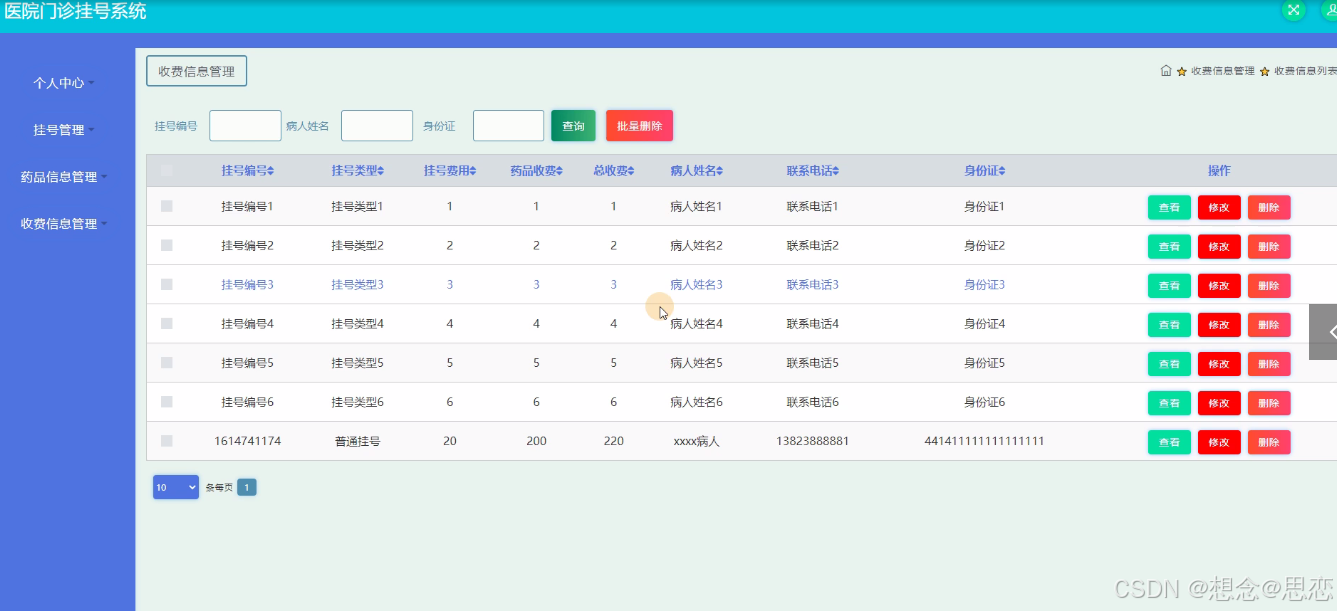The width and height of the screenshot is (1337, 611).
Task: Sort by 挂号费用 column sort arrows
Action: [x=473, y=171]
